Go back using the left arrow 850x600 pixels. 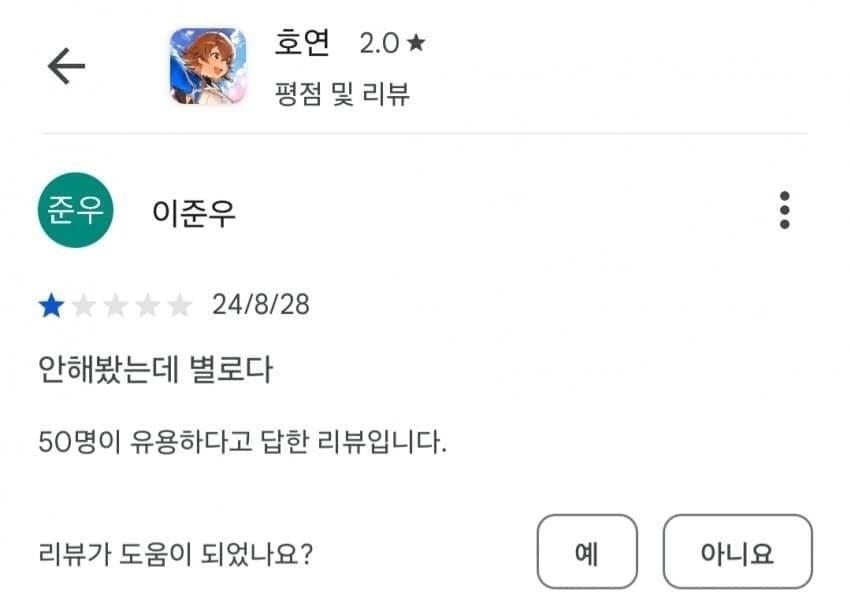[x=66, y=66]
